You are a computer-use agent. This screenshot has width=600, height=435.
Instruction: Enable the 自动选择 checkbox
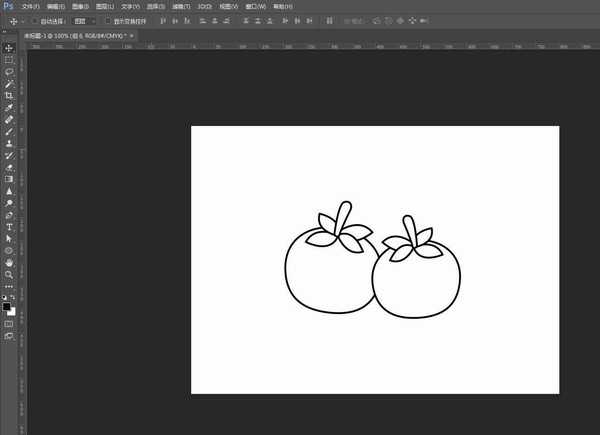[x=33, y=20]
